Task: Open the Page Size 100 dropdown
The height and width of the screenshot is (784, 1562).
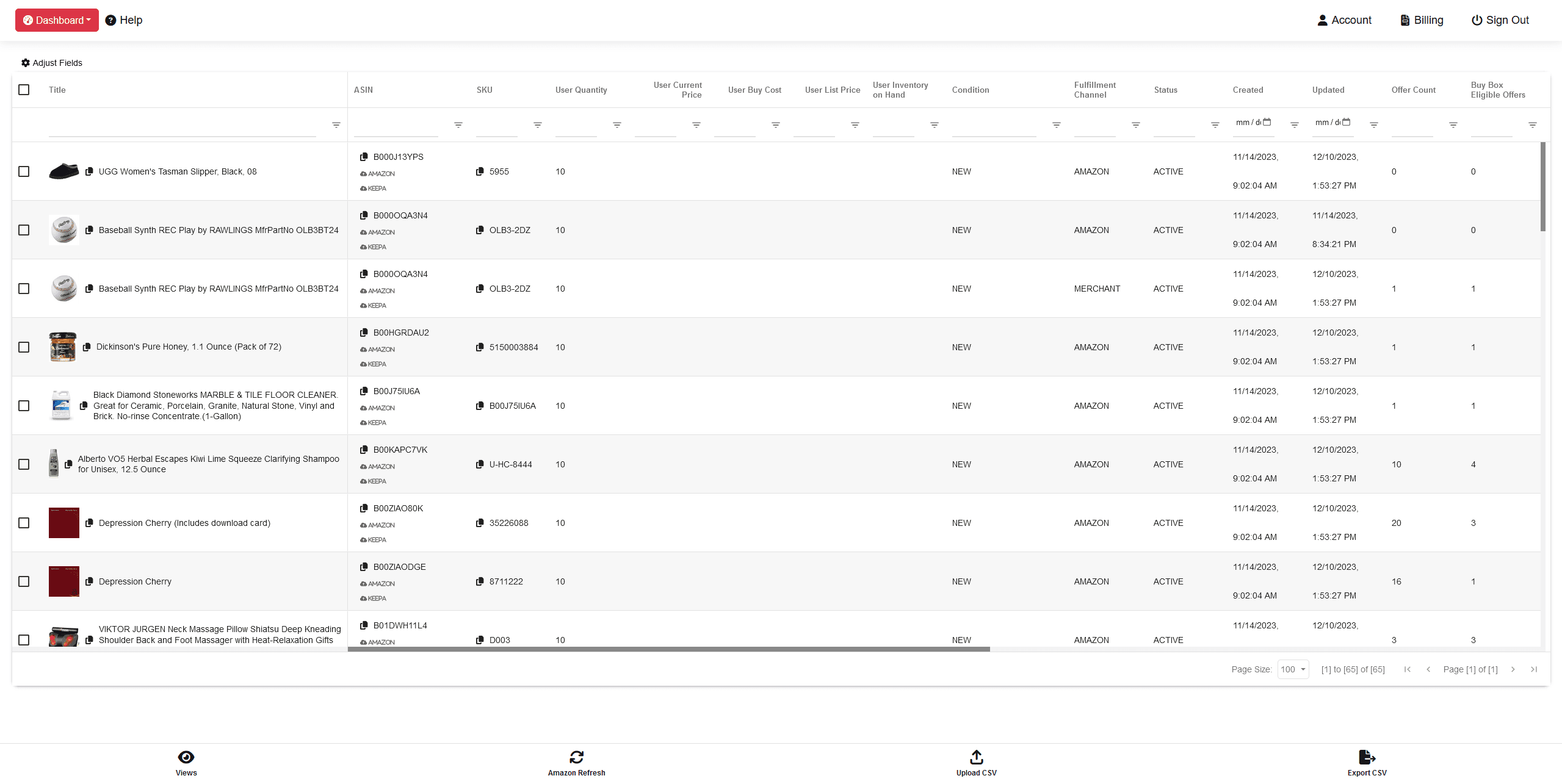Action: click(x=1293, y=669)
